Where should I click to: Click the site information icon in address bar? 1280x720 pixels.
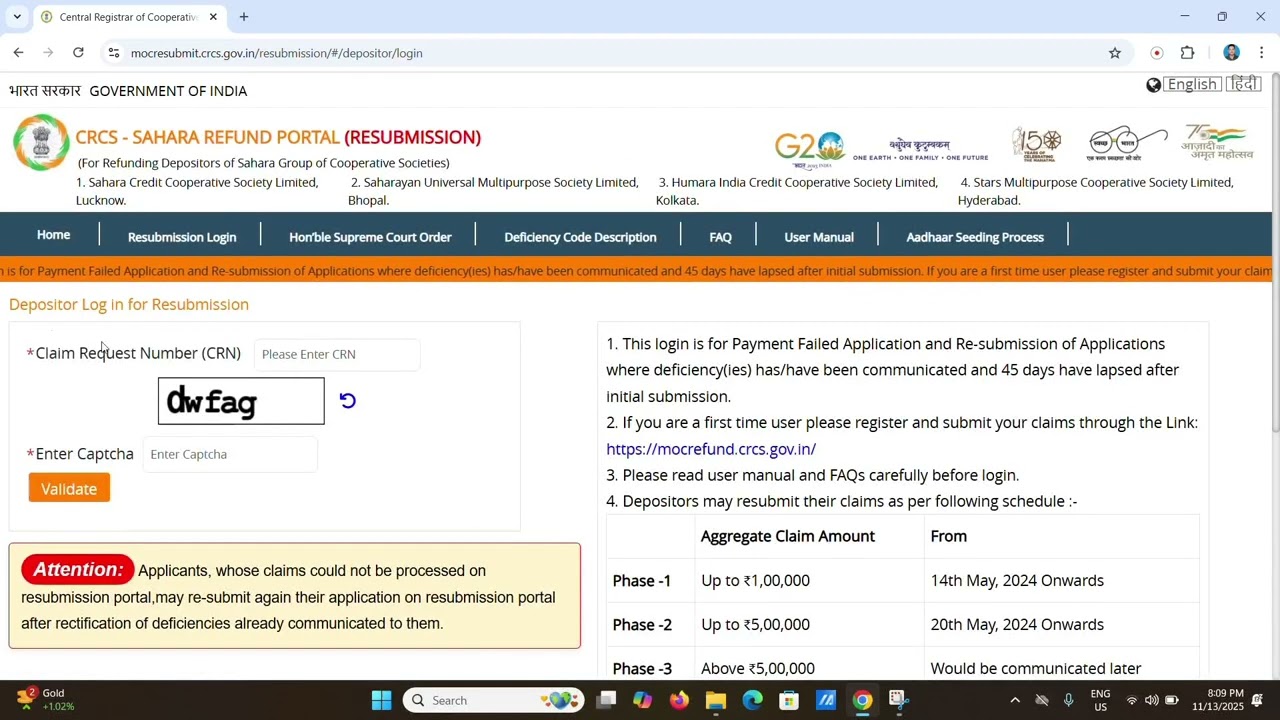pyautogui.click(x=114, y=53)
